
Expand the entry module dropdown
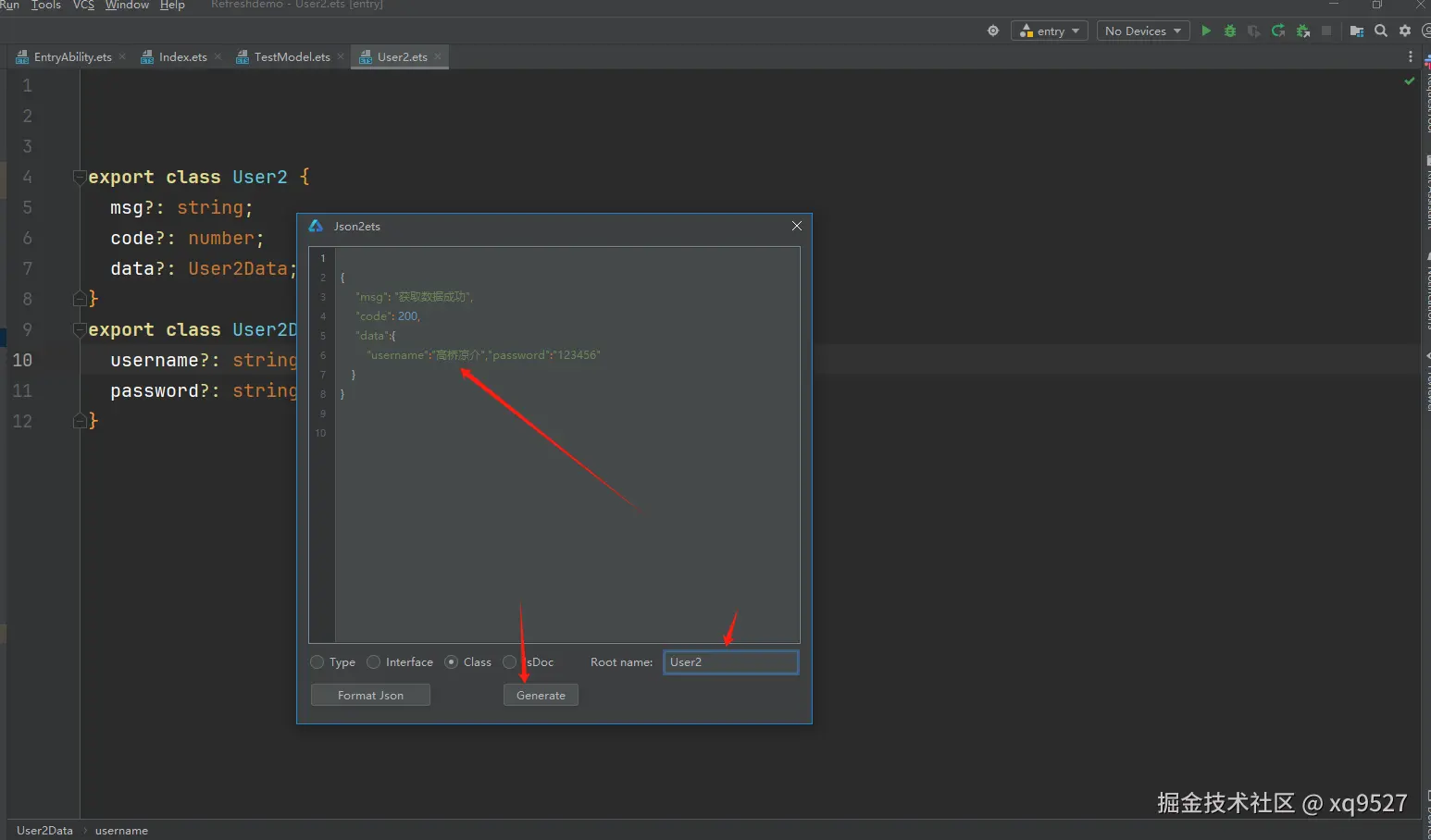coord(1051,31)
